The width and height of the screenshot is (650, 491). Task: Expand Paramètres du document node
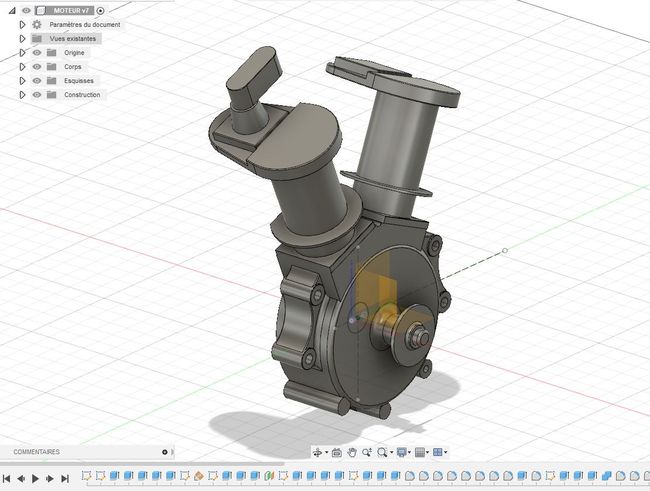coord(22,24)
